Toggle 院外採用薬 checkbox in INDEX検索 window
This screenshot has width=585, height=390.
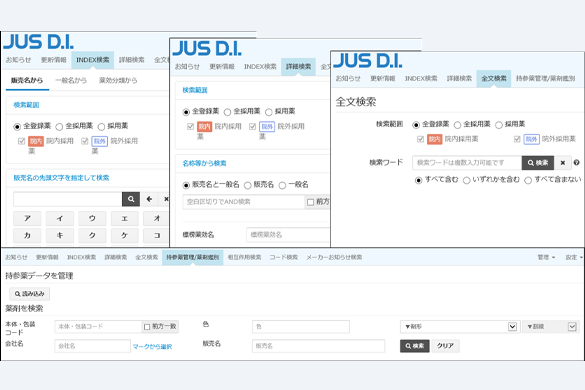click(85, 141)
